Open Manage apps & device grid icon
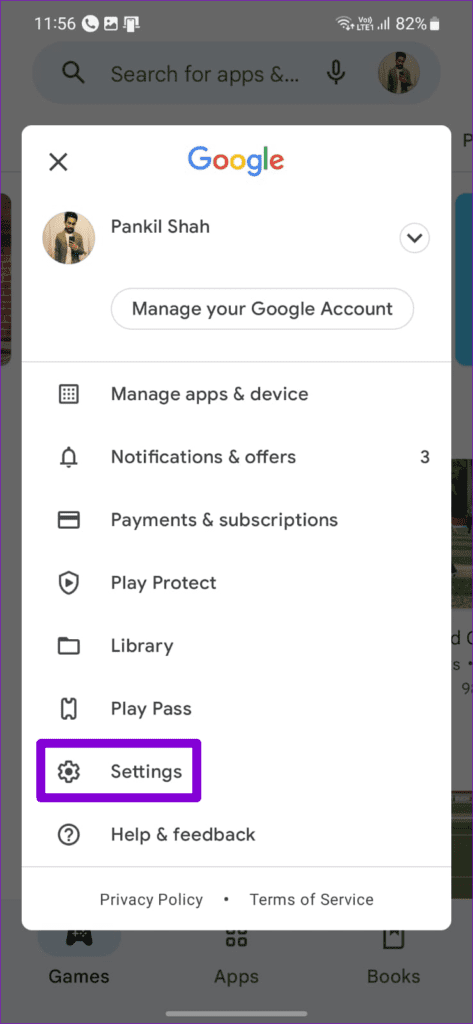 pyautogui.click(x=69, y=394)
